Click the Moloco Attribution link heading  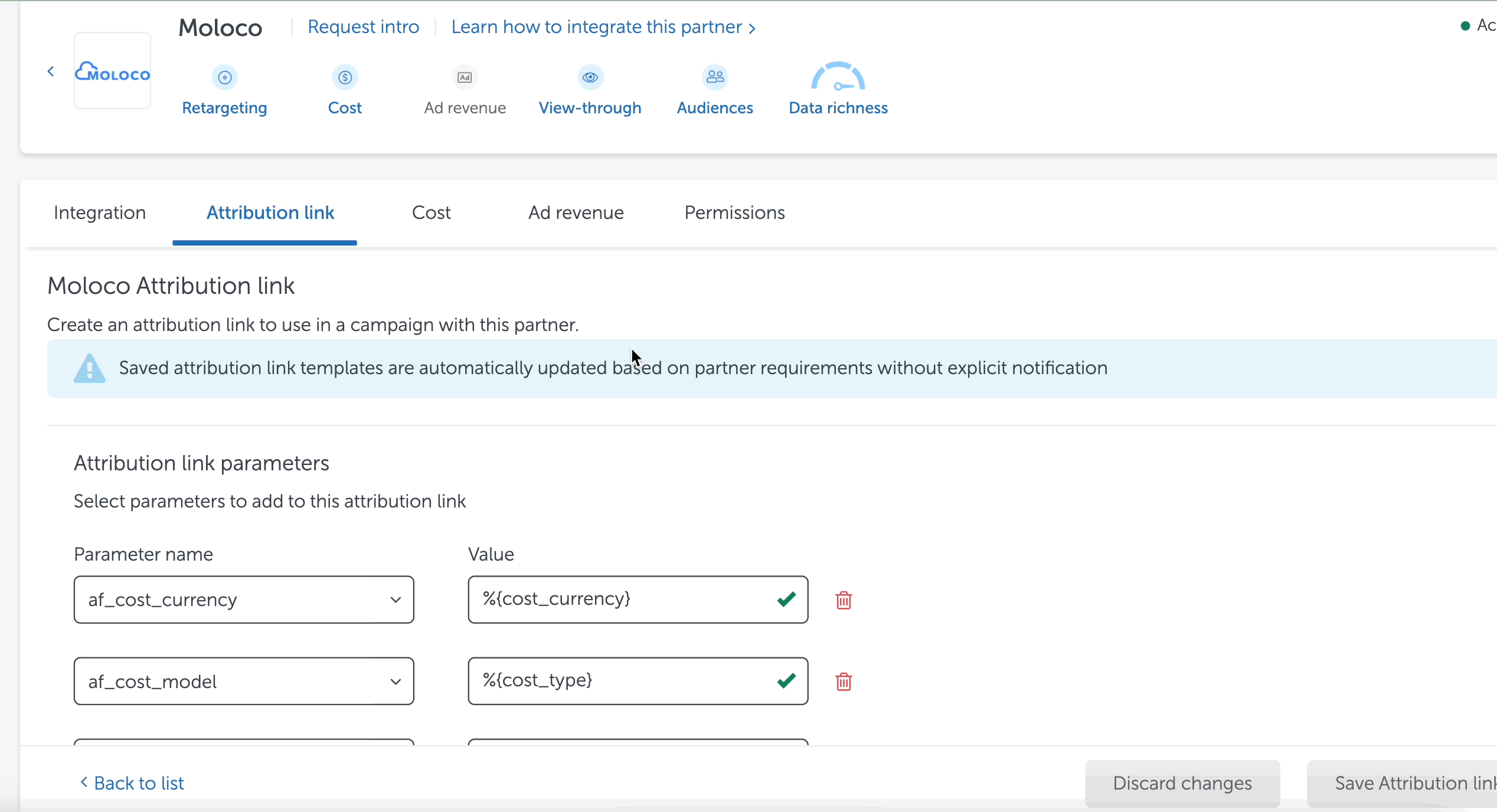pos(171,286)
